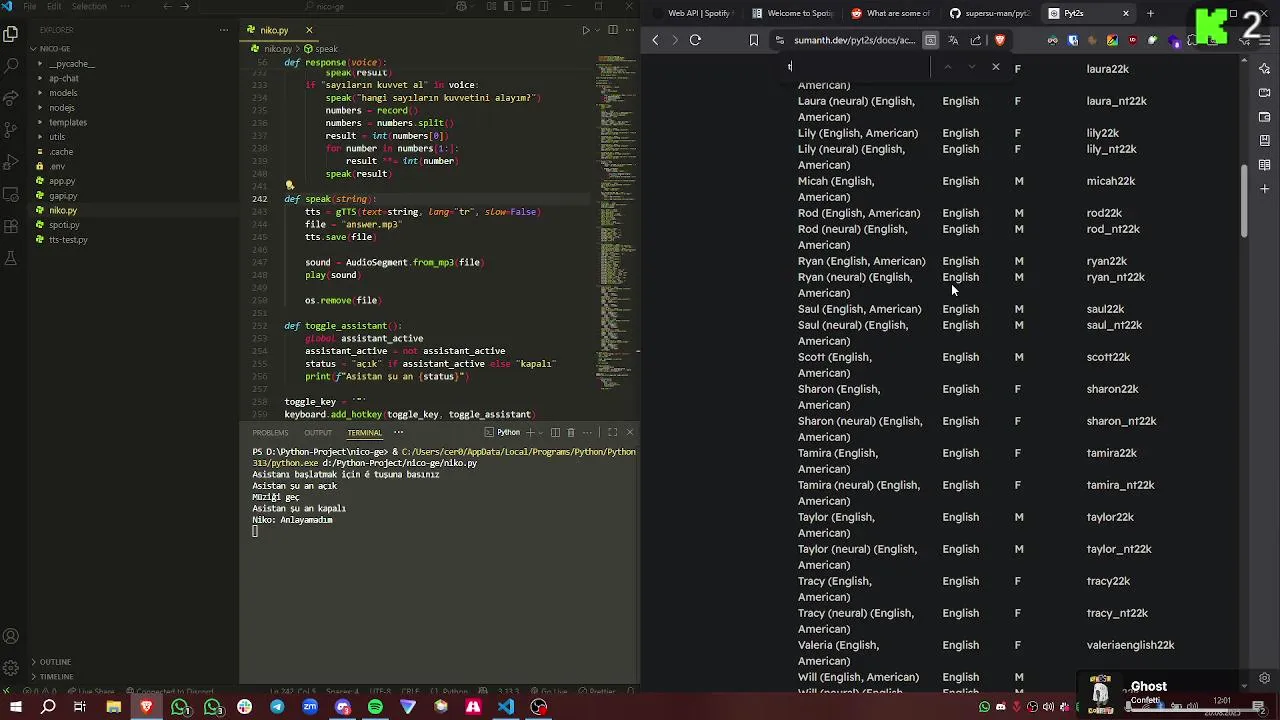Image resolution: width=1280 pixels, height=720 pixels.
Task: Open the Search view in VS Code activity bar
Action: [x=11, y=65]
